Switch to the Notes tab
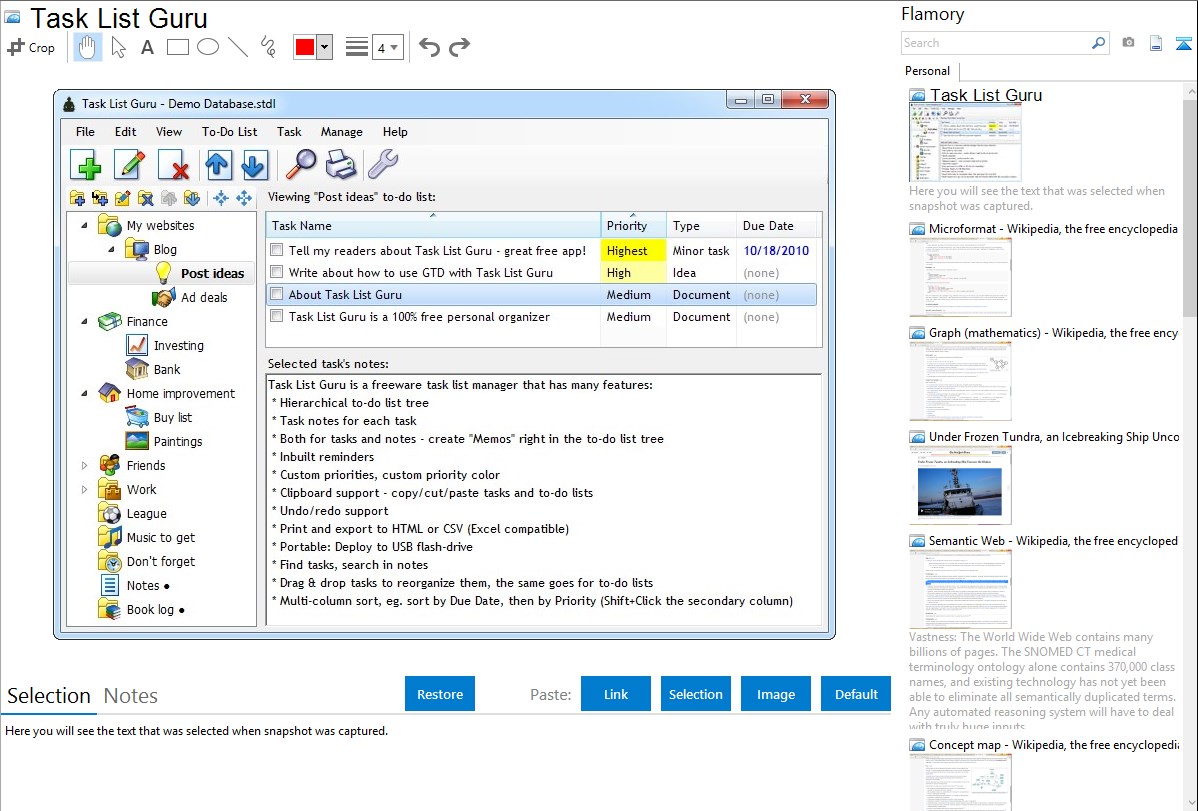 point(131,696)
